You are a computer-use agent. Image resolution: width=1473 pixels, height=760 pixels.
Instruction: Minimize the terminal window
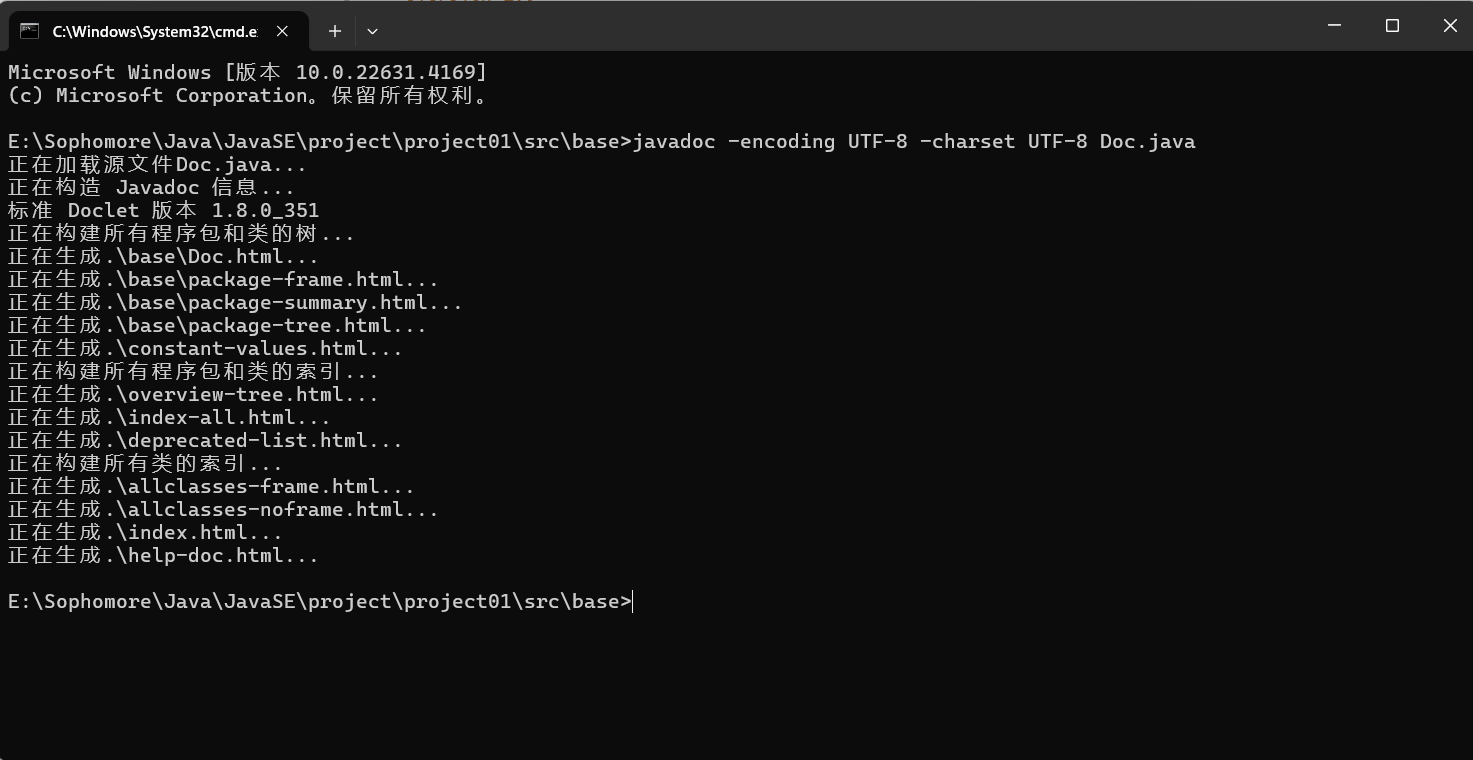(x=1334, y=26)
